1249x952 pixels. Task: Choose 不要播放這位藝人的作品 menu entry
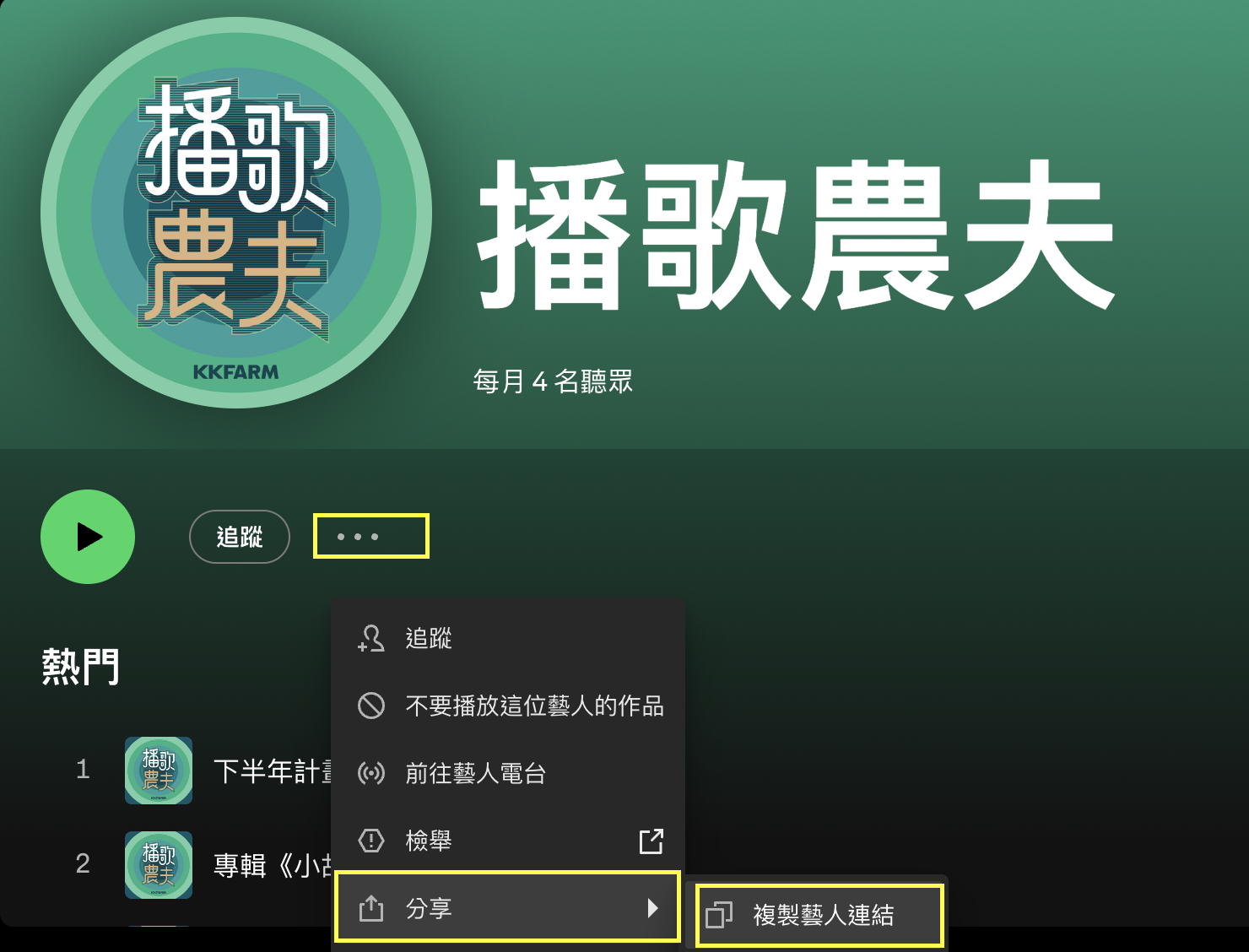(508, 706)
